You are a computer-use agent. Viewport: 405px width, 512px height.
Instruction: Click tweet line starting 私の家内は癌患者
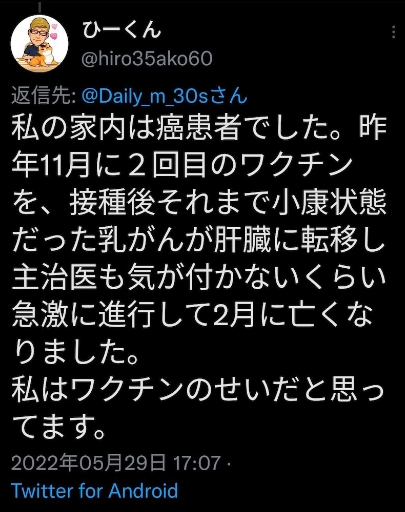[x=199, y=128]
